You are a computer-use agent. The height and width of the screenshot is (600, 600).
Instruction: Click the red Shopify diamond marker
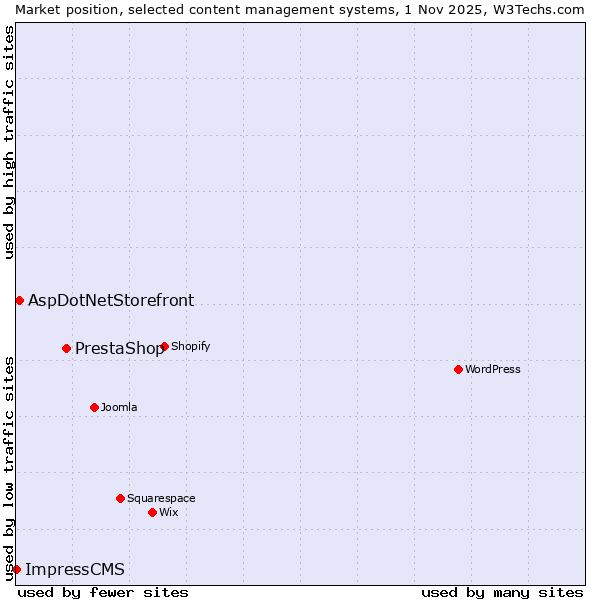click(x=164, y=347)
